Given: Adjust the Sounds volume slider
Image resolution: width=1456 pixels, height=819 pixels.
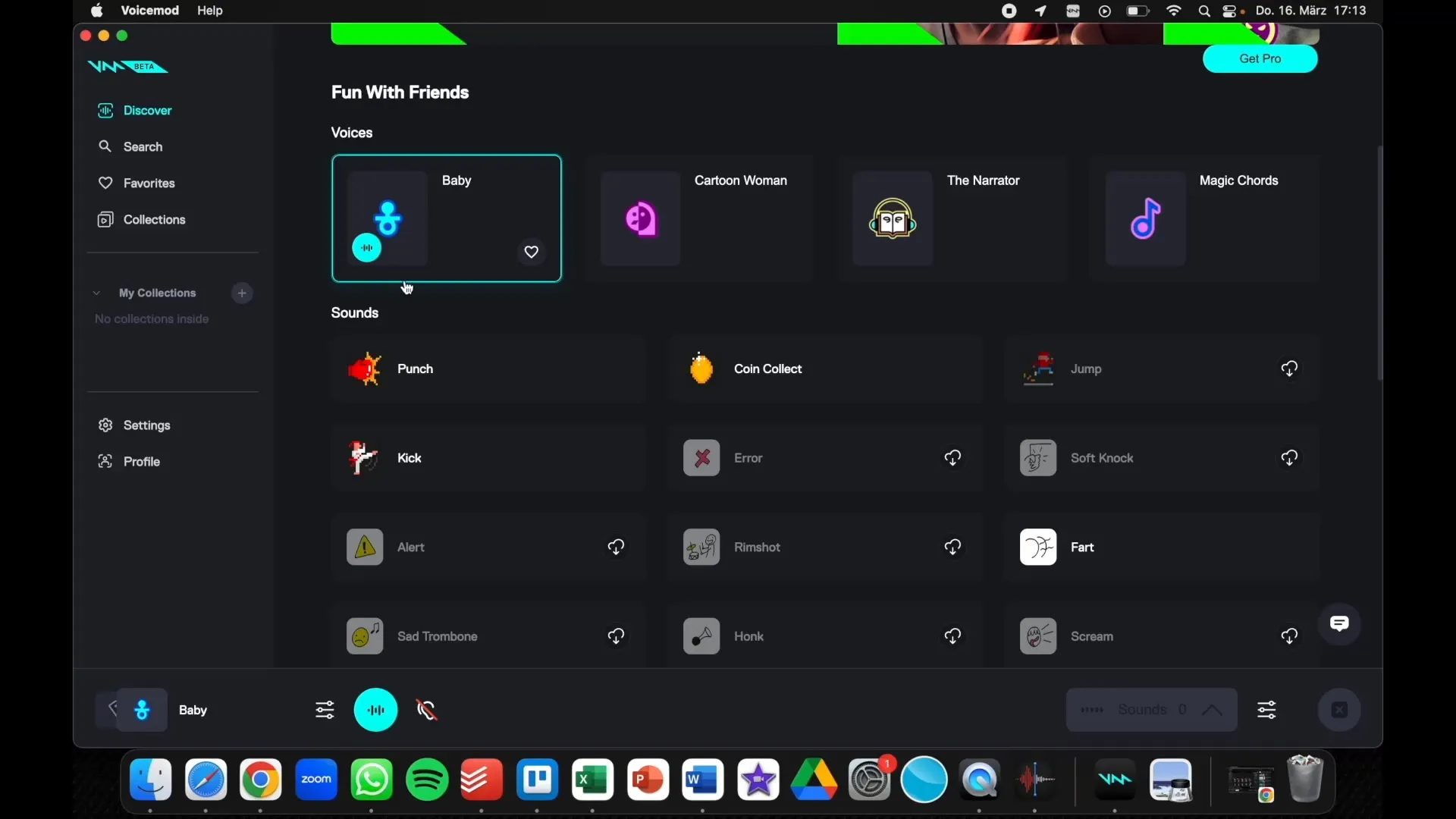Looking at the screenshot, I should click(x=1265, y=709).
